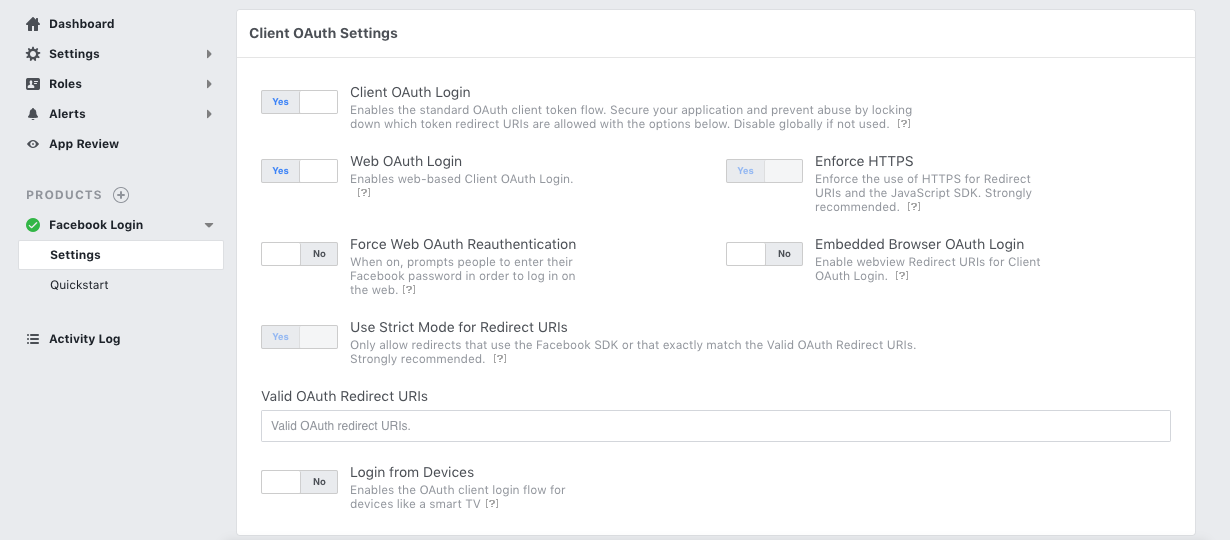The image size is (1230, 540).
Task: Click the Dashboard home icon
Action: click(33, 24)
